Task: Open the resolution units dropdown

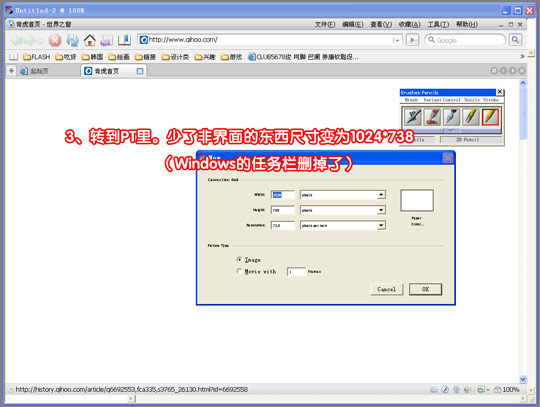Action: tap(381, 226)
